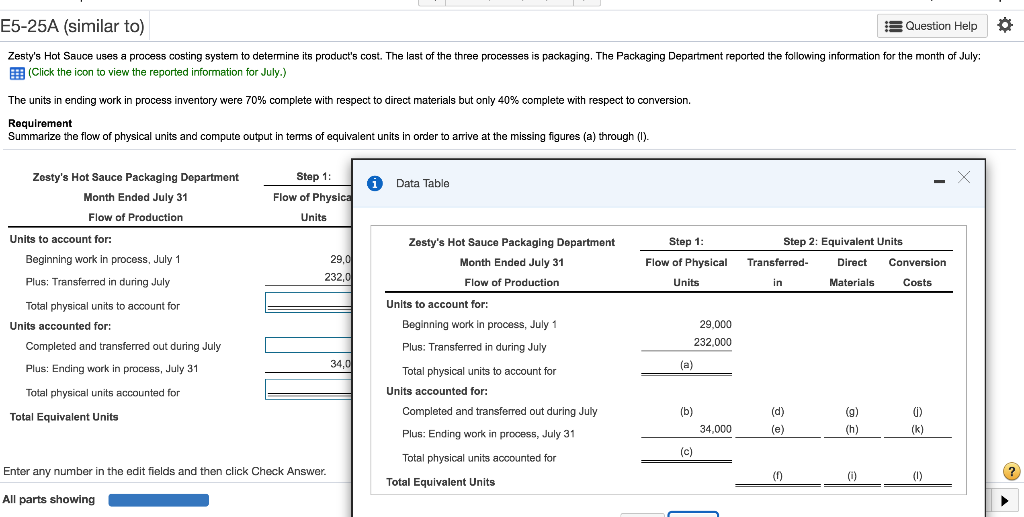The image size is (1024, 517).
Task: Click 'Step 2: Equivalent Units' header
Action: point(843,242)
